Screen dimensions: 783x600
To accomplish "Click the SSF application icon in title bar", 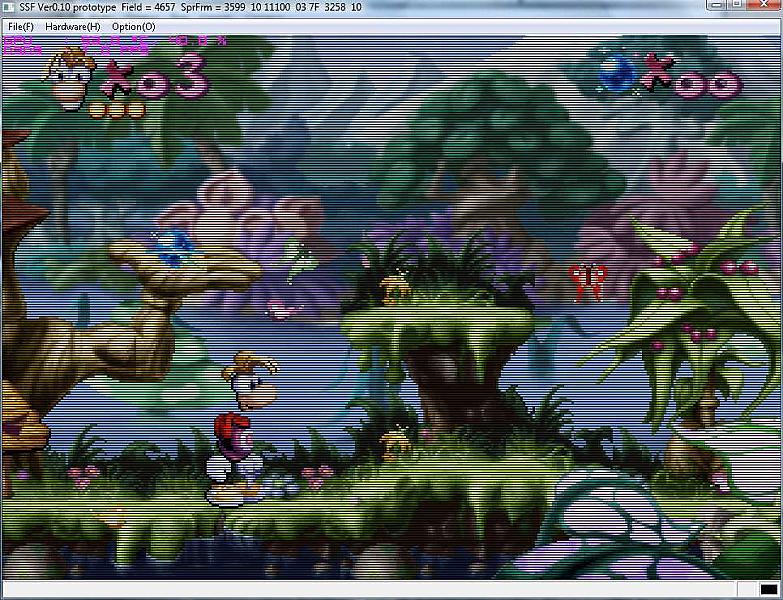I will coord(8,7).
